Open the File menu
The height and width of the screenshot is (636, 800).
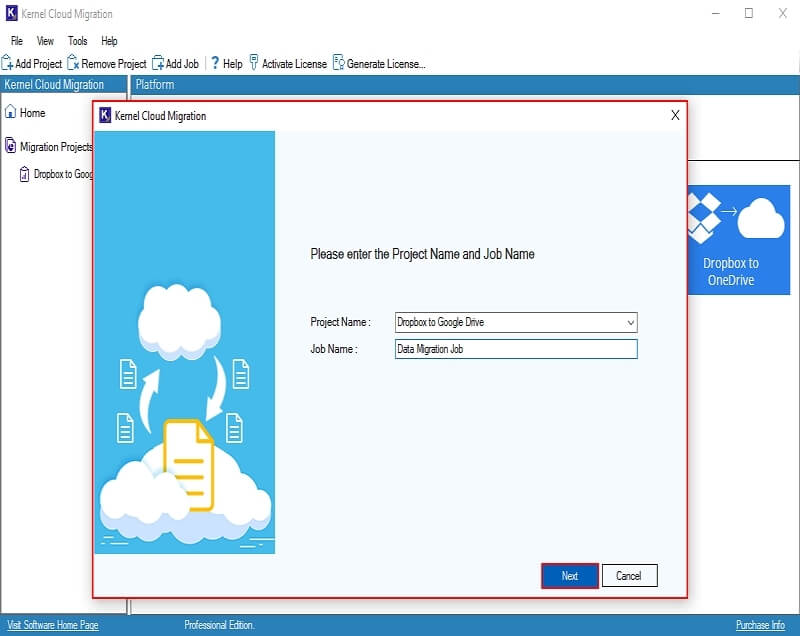click(17, 41)
